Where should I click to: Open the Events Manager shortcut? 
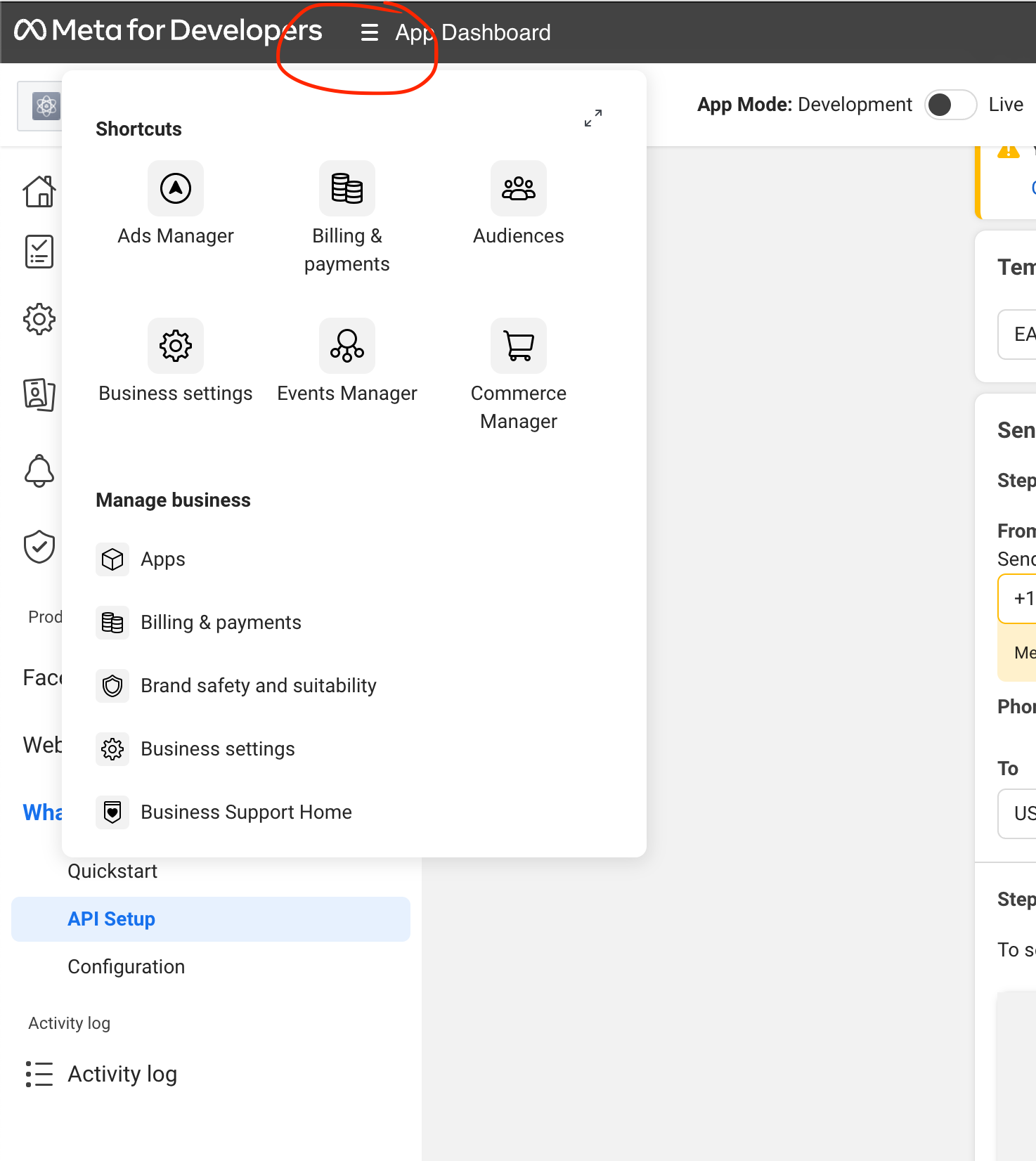pos(347,361)
